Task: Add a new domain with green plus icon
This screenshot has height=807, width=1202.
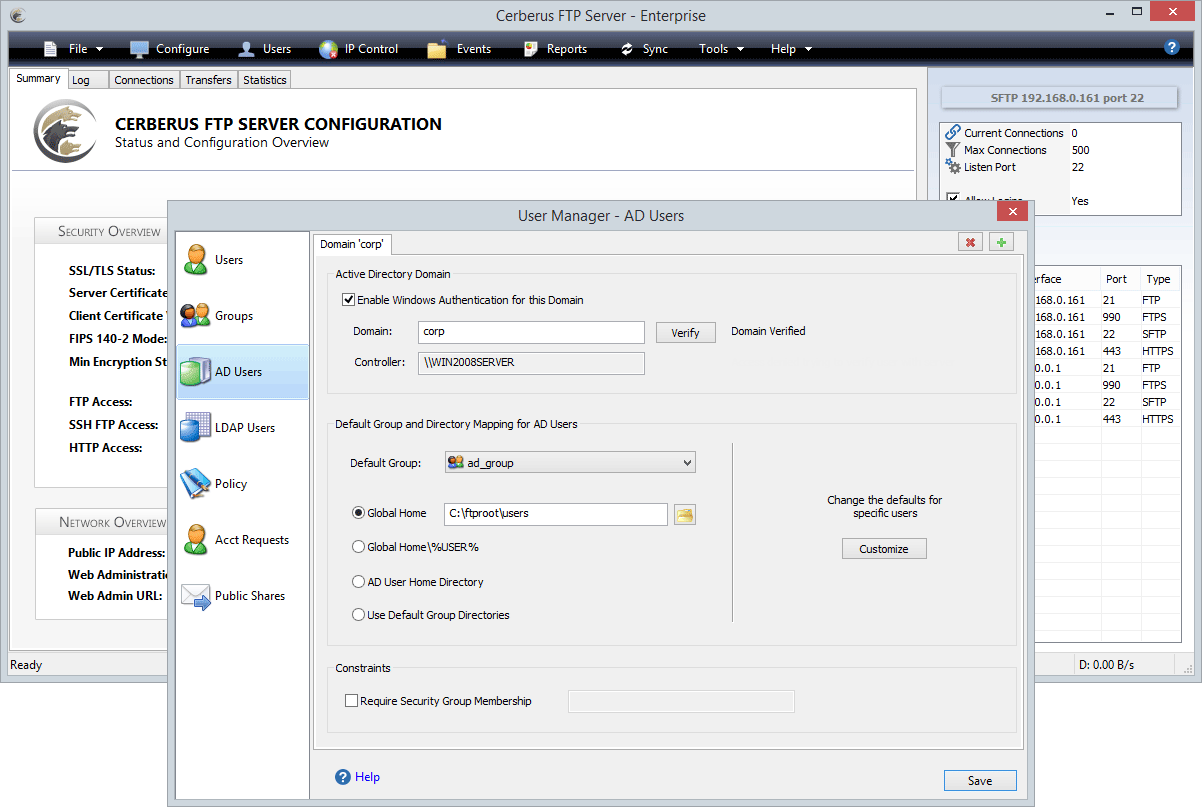Action: pos(1001,243)
